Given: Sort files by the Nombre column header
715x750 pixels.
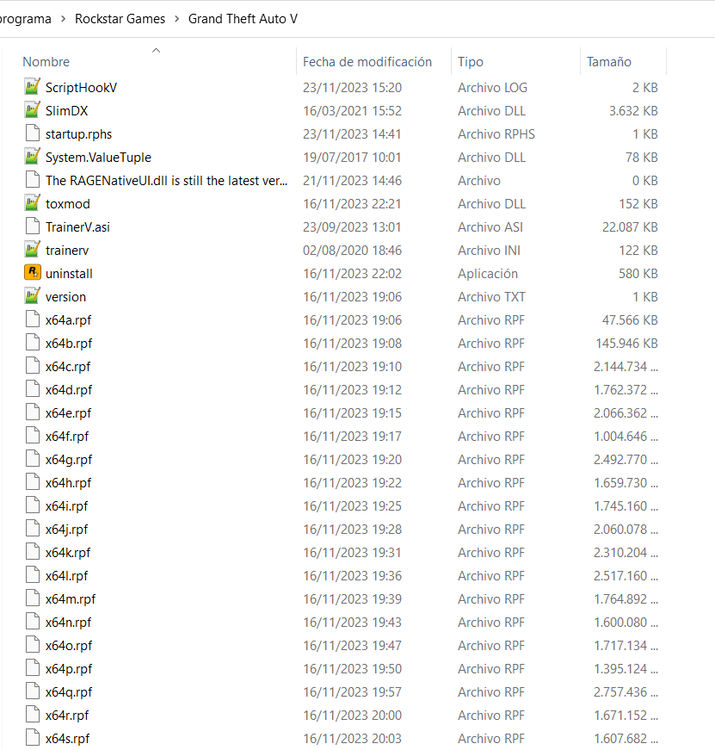Looking at the screenshot, I should (46, 62).
